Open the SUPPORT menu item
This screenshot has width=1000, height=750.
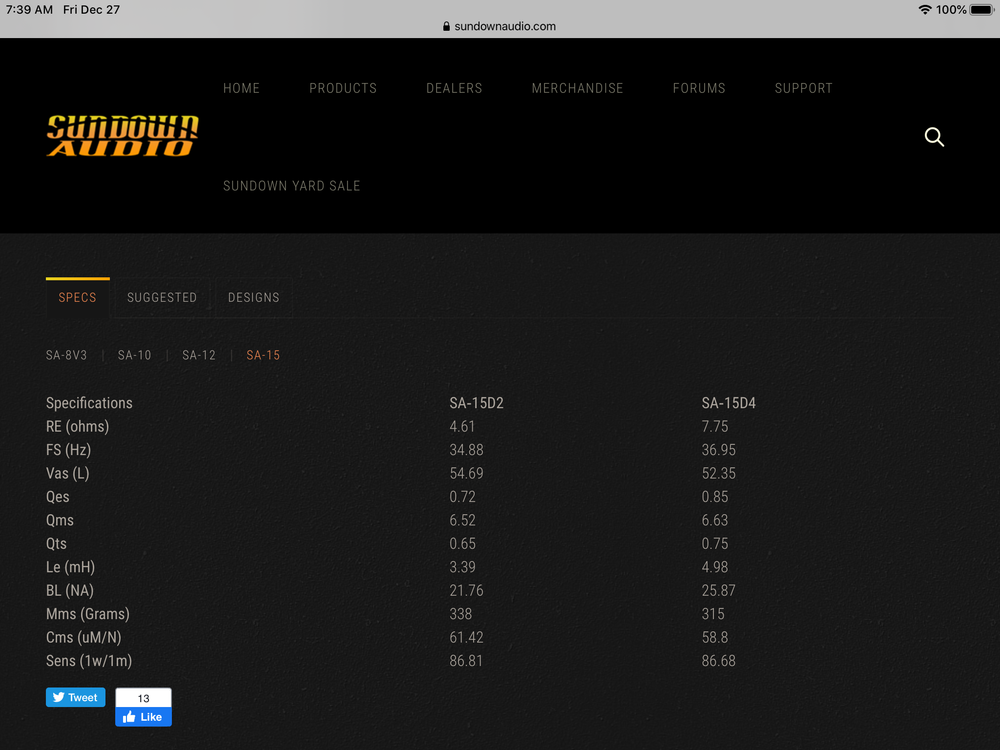click(x=804, y=88)
